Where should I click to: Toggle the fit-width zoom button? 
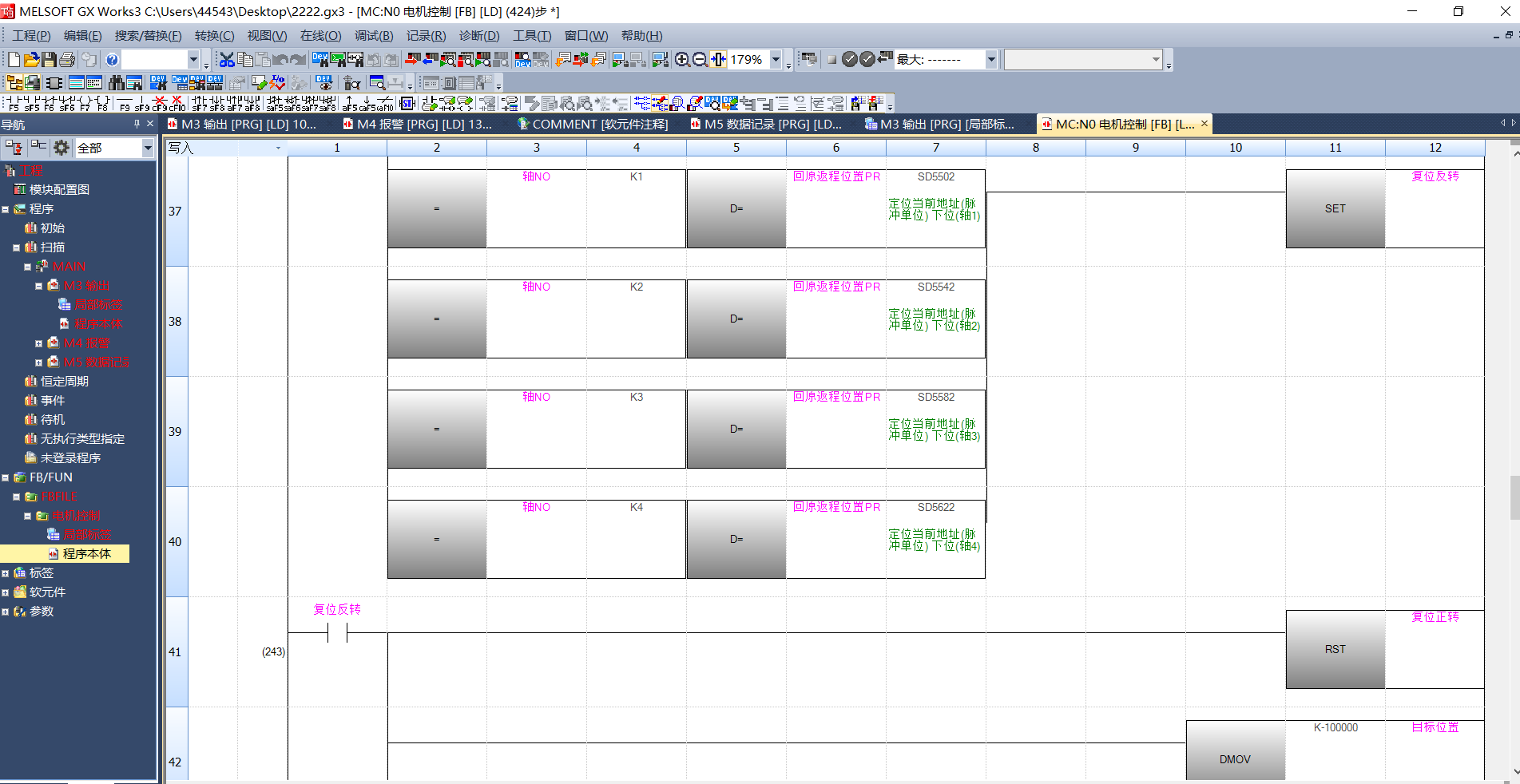tap(718, 60)
